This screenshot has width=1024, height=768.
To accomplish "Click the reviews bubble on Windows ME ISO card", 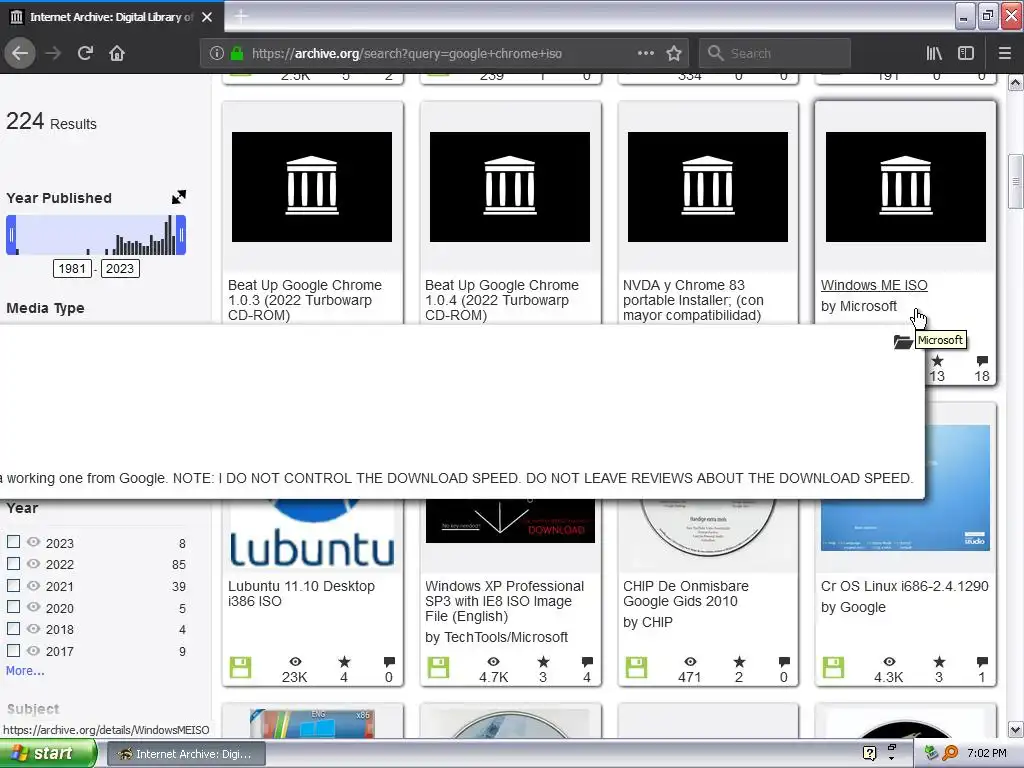I will click(x=982, y=360).
